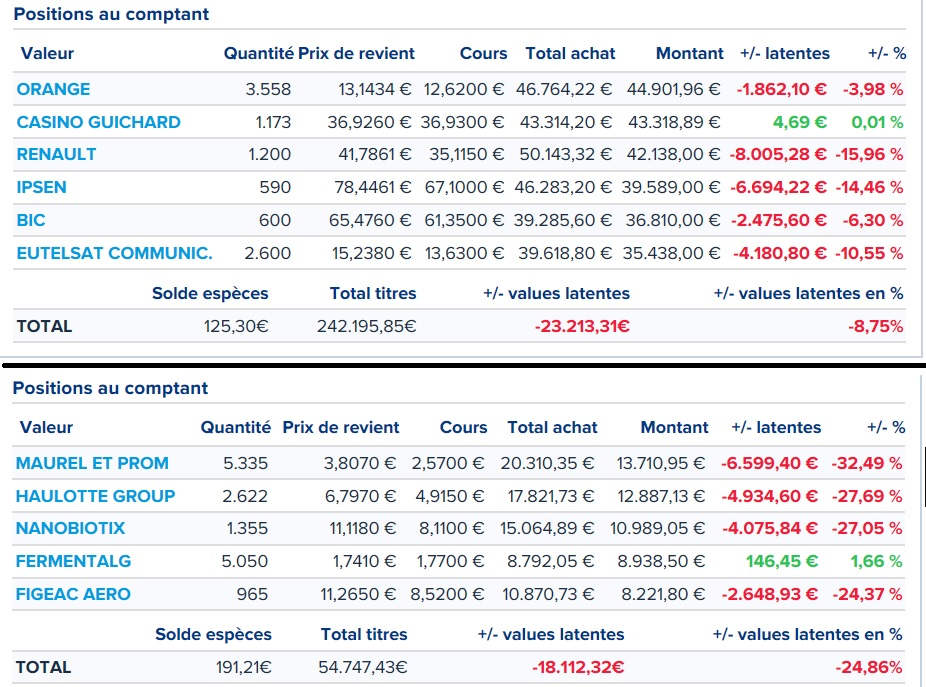Click first table cash balance 125,30€
Screen dimensions: 926x687
coord(236,326)
